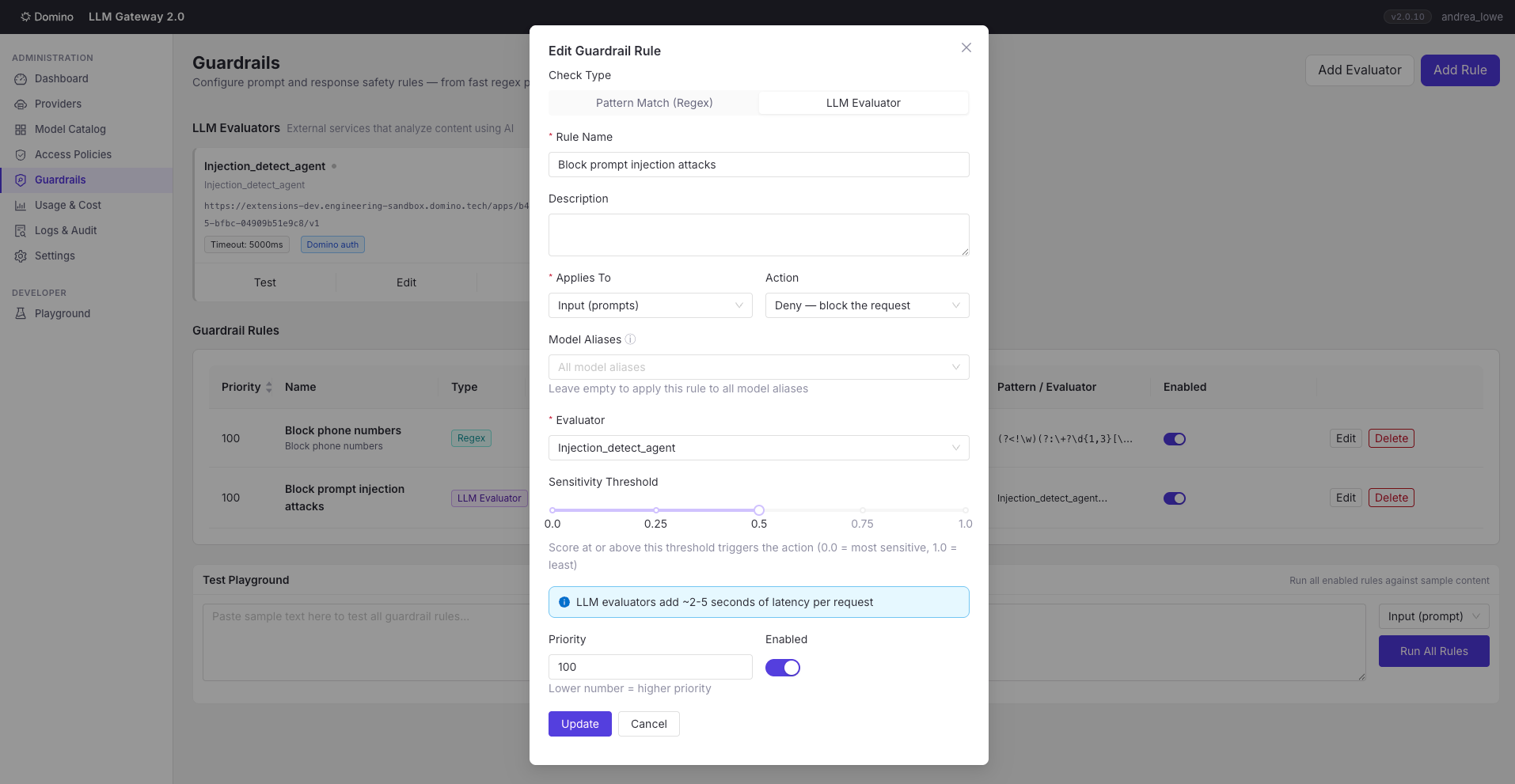1515x784 pixels.
Task: Click the Run All Rules button
Action: coord(1433,651)
